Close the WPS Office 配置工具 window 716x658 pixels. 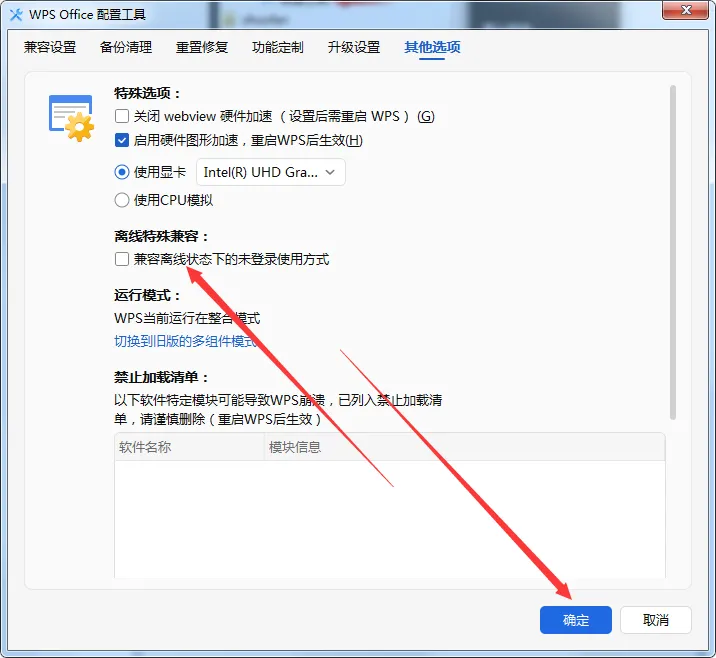[x=685, y=10]
